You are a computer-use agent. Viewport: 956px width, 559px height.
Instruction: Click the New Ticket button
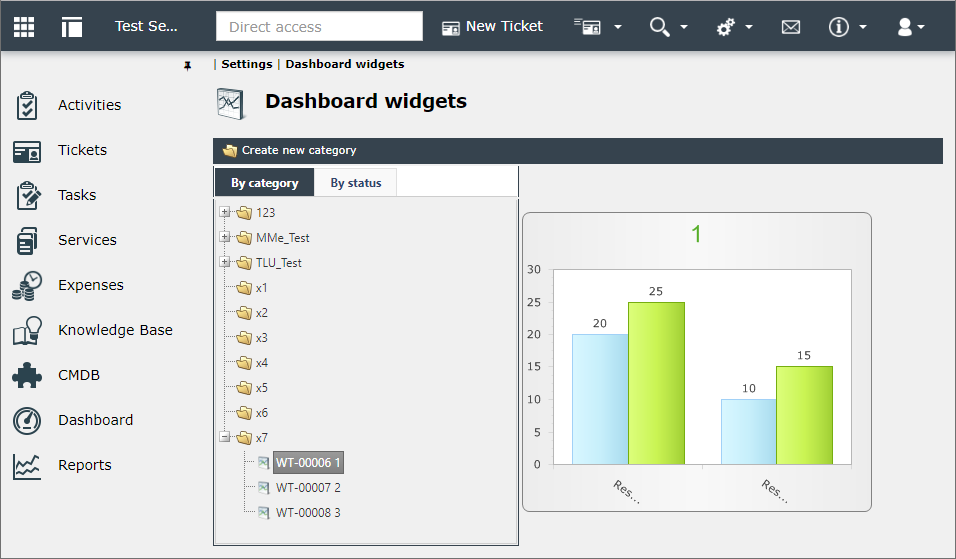click(493, 27)
